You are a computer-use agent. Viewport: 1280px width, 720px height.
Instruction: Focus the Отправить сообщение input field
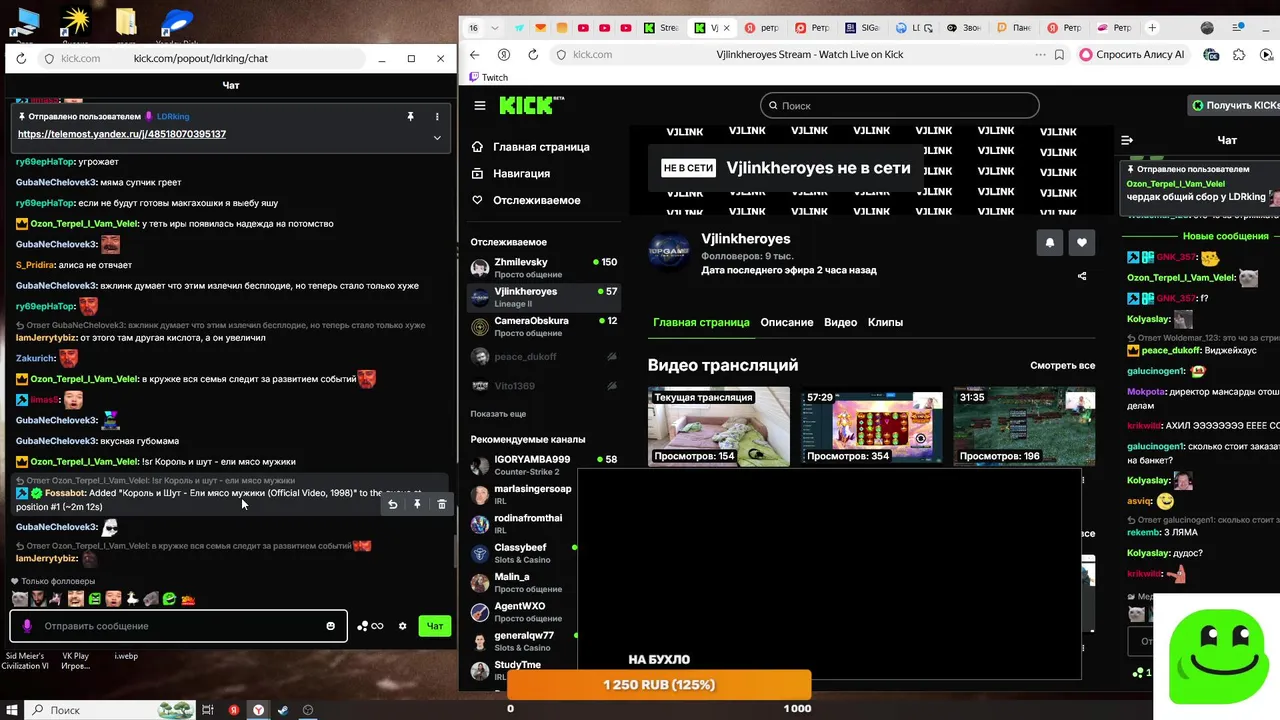click(179, 626)
